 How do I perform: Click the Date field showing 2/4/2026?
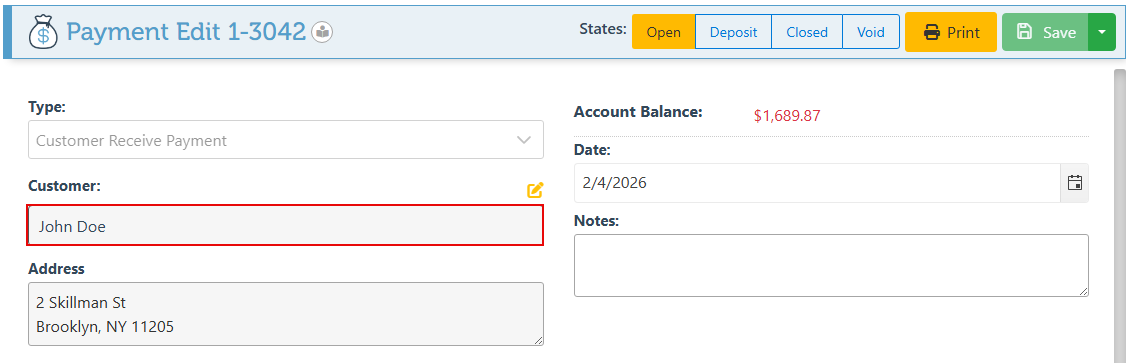point(817,183)
